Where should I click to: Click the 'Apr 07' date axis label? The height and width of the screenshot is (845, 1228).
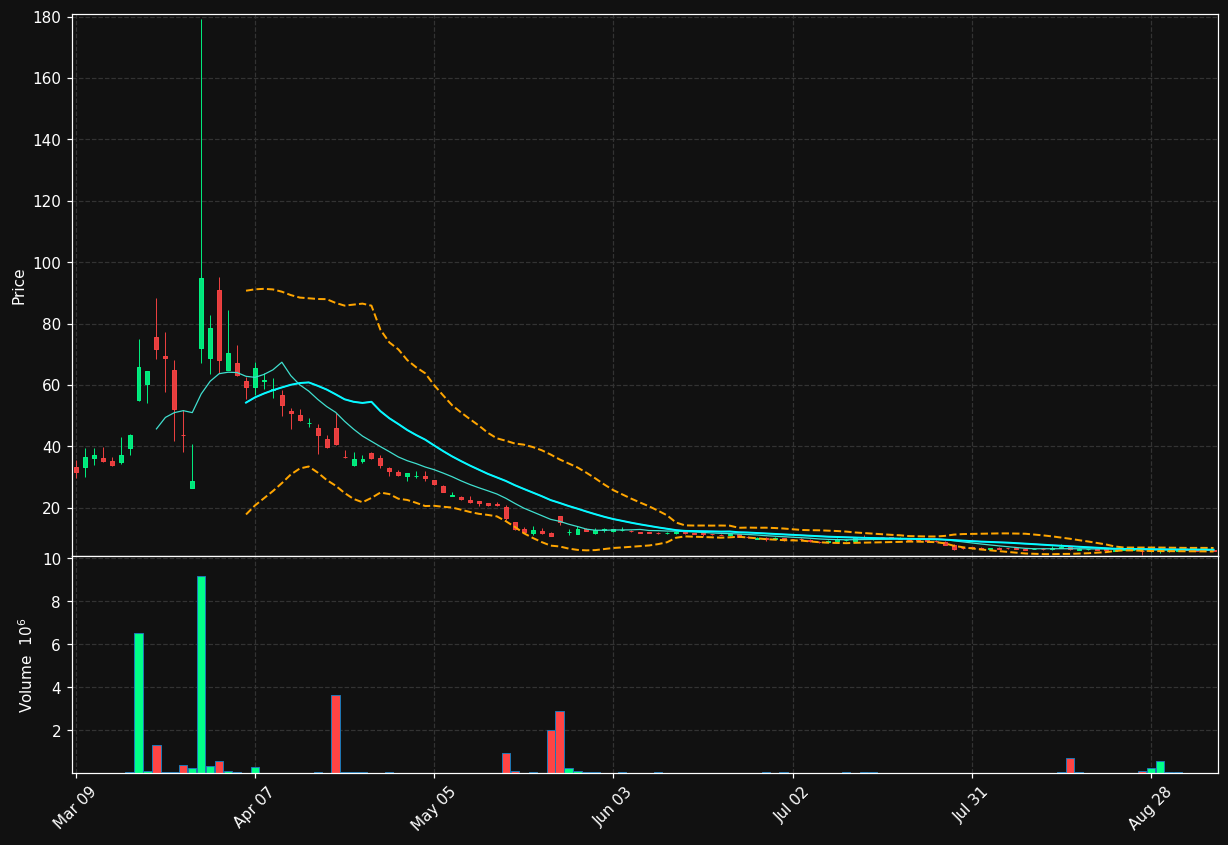click(255, 808)
